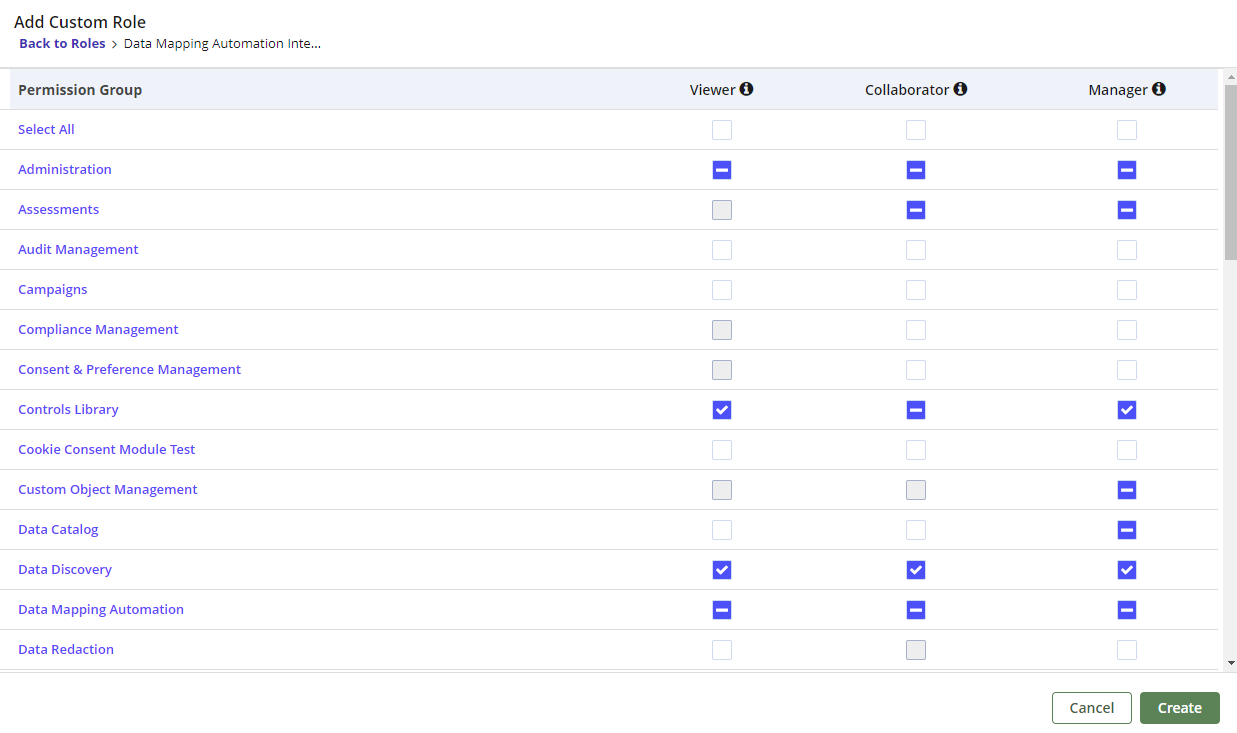The image size is (1237, 733).
Task: Go back via Back to Roles link
Action: click(62, 44)
